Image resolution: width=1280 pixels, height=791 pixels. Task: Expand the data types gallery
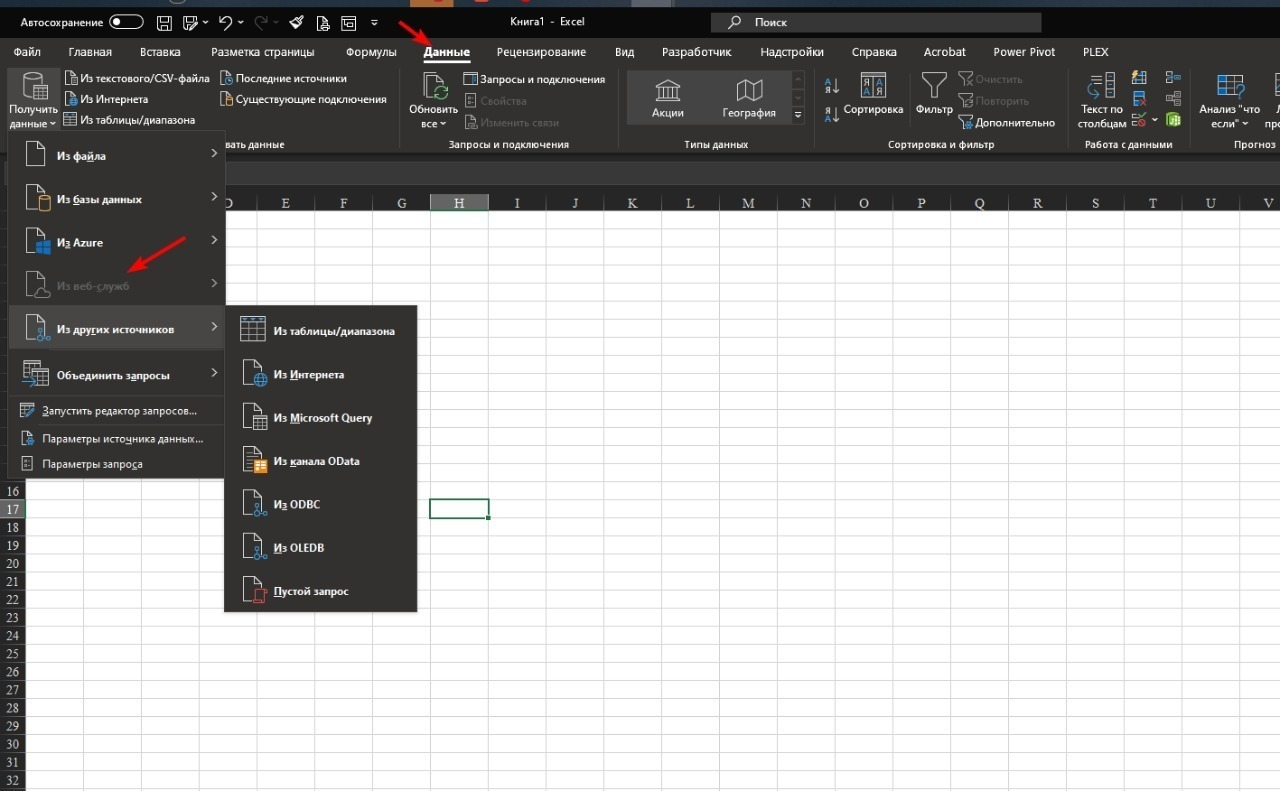[798, 116]
